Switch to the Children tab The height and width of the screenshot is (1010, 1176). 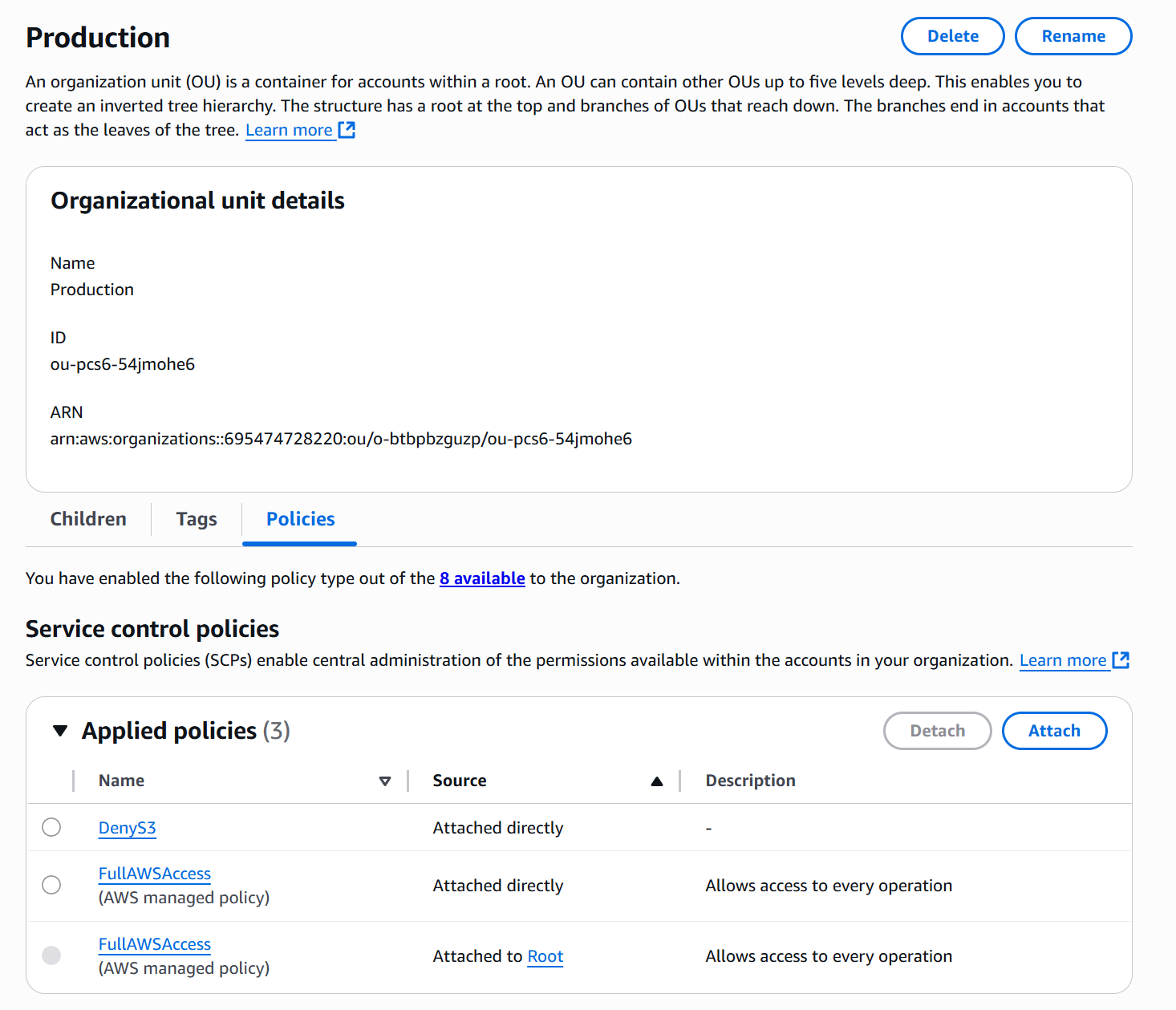coord(88,519)
